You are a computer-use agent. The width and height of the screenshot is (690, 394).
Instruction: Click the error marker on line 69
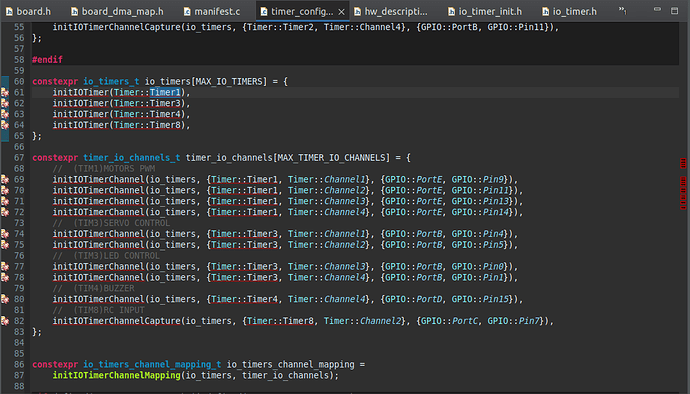click(5, 180)
